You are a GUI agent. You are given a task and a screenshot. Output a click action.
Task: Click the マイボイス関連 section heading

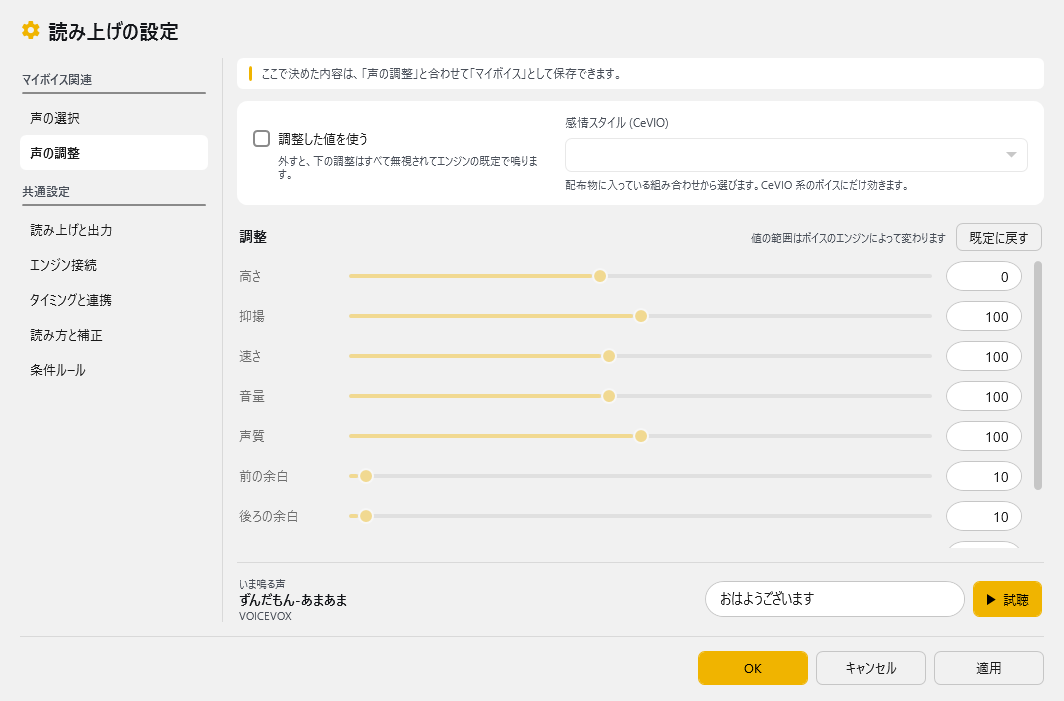tap(57, 79)
